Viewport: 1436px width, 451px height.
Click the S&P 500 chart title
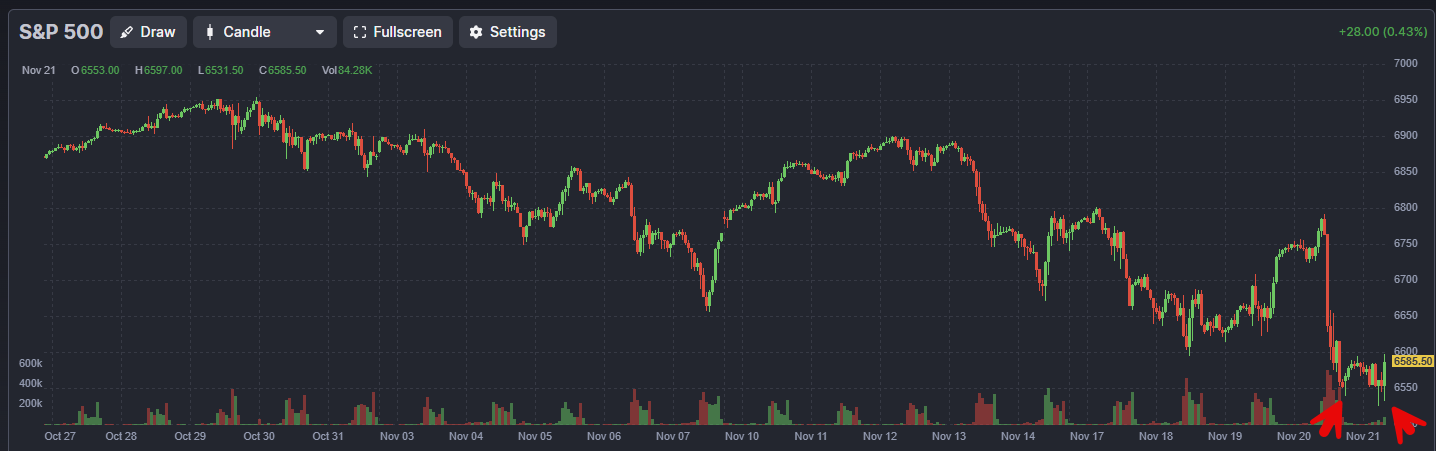coord(61,32)
